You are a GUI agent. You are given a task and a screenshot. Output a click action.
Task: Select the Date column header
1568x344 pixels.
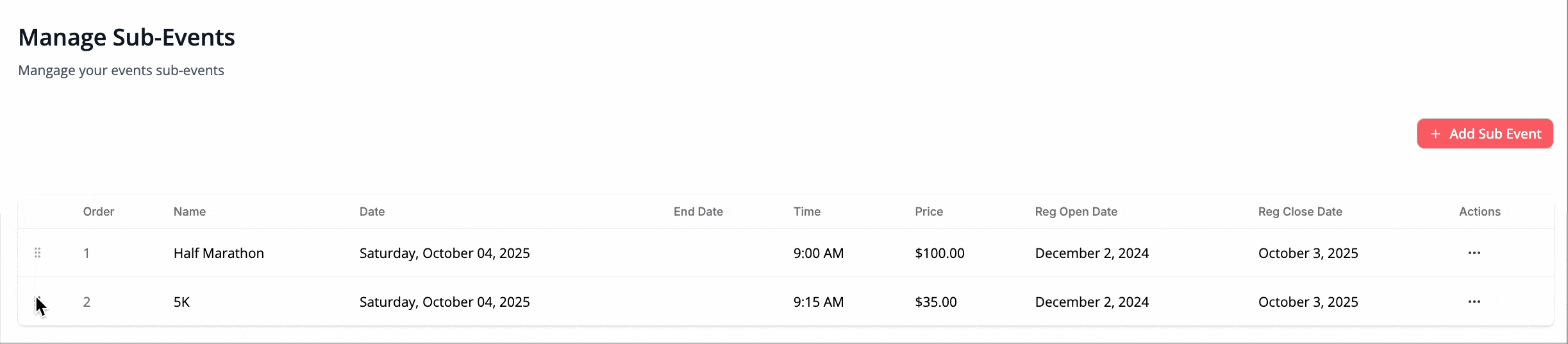click(372, 212)
